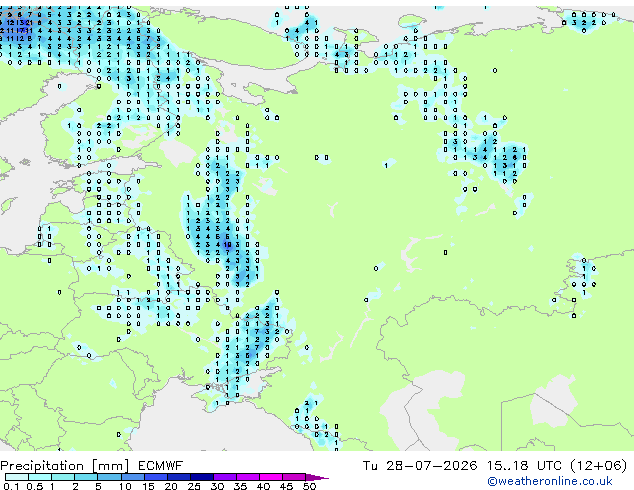The width and height of the screenshot is (634, 490).
Task: Click the '30' legend scale label
Action: tap(217, 486)
